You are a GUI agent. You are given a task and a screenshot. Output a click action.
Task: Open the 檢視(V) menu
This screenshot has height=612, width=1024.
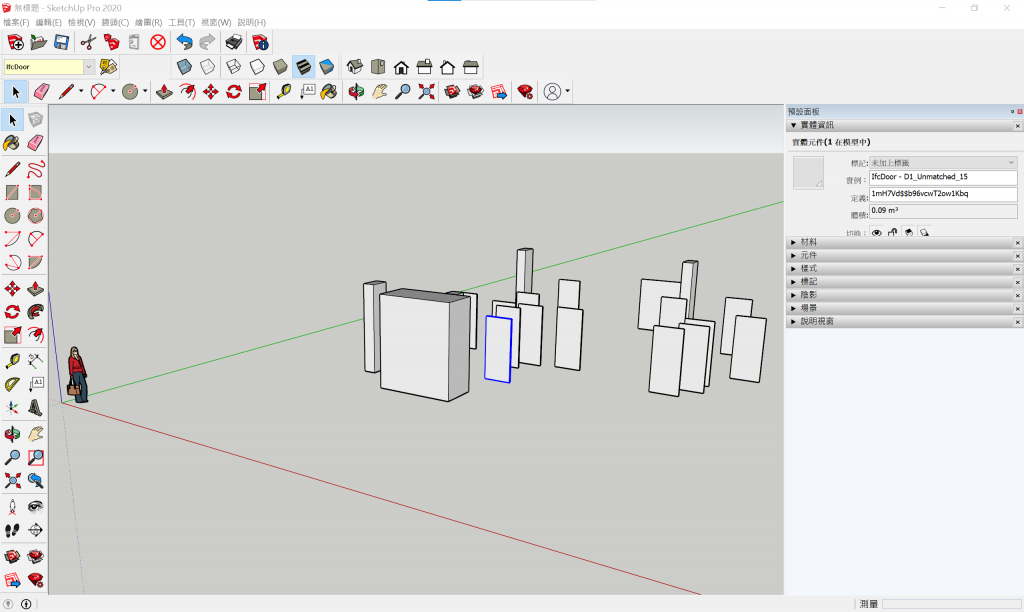pyautogui.click(x=82, y=22)
